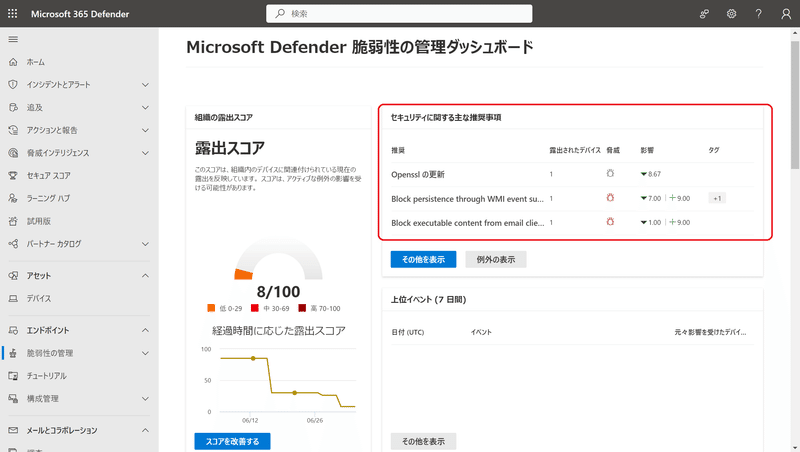Click red 中 30-69 legend swatch

pos(255,308)
